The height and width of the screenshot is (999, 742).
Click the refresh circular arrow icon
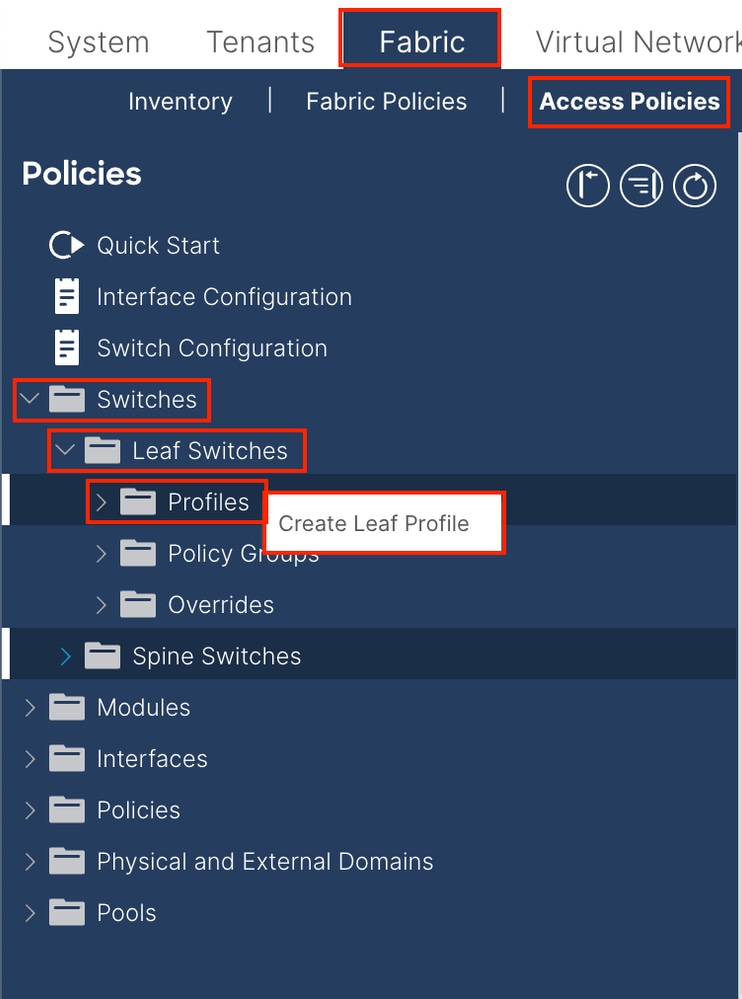(694, 186)
